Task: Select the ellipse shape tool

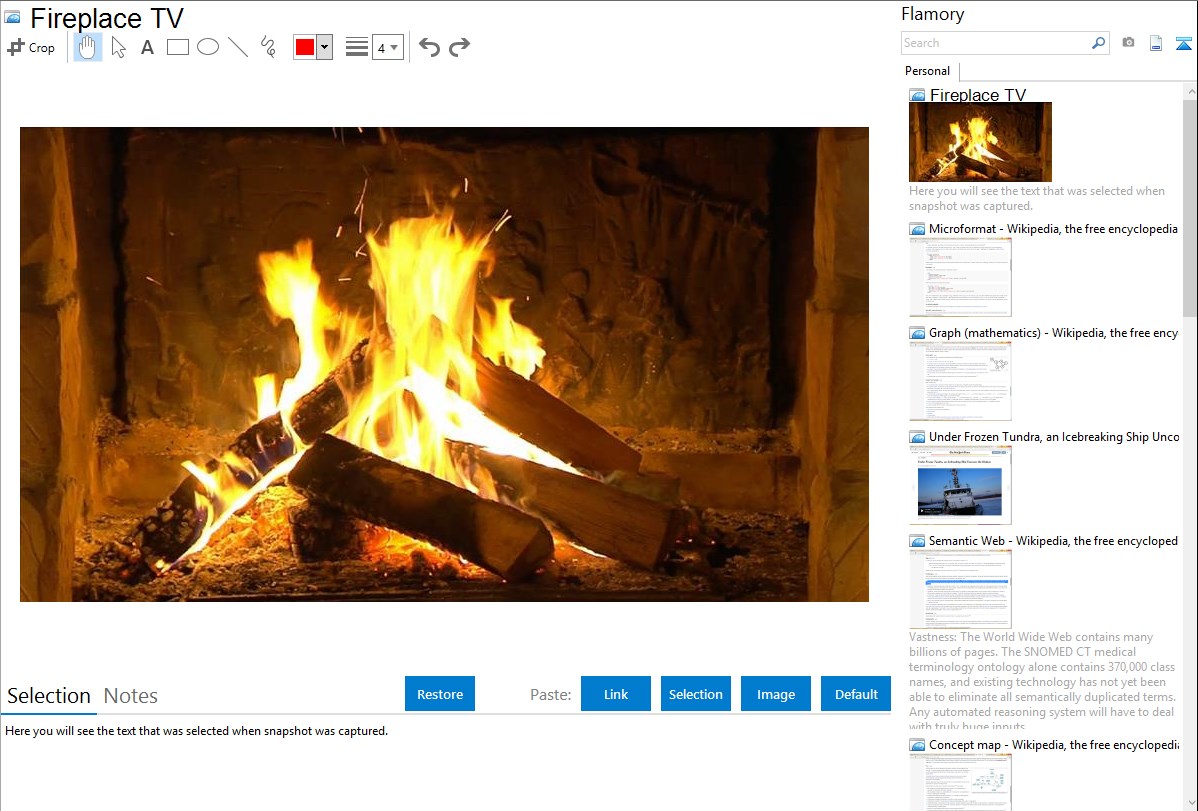Action: (x=208, y=47)
